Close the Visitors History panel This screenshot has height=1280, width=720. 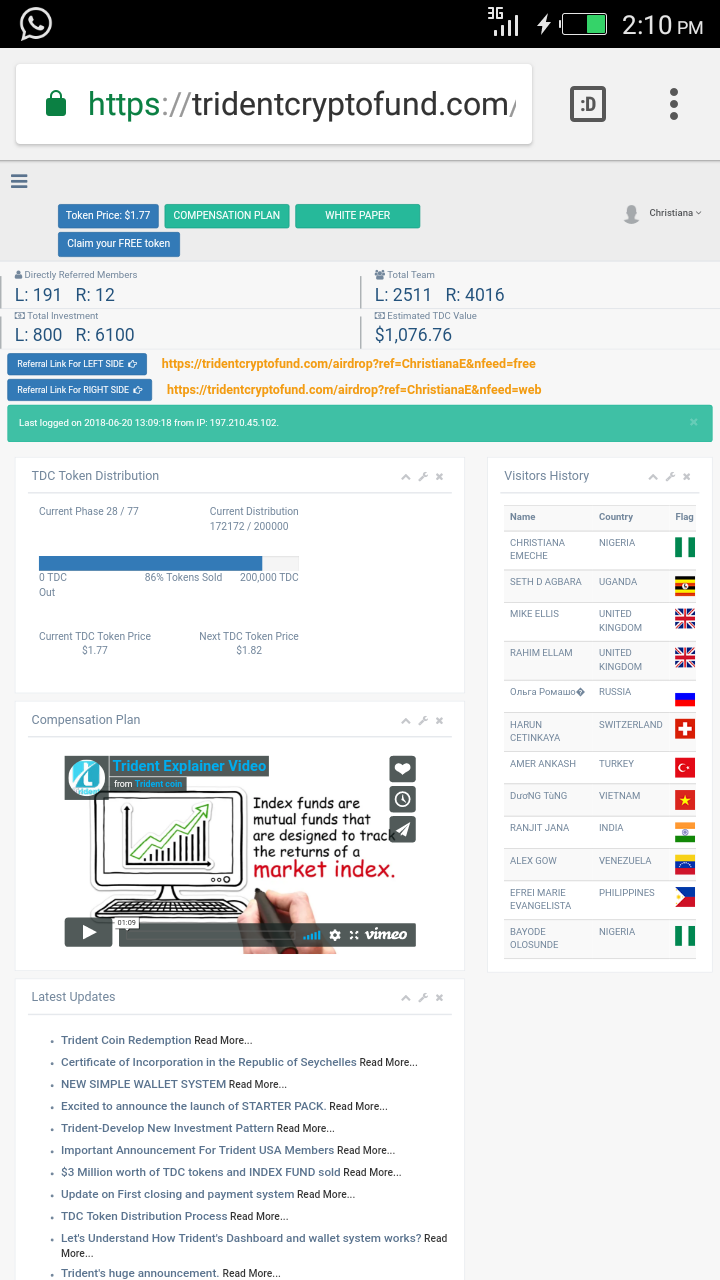686,477
